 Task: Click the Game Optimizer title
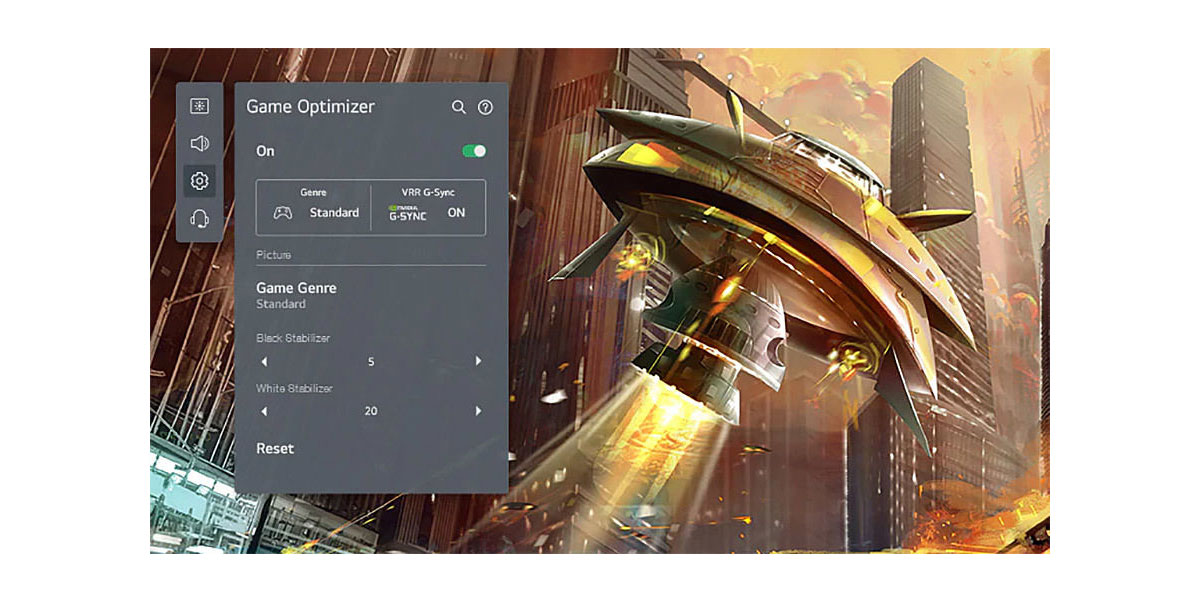coord(310,107)
